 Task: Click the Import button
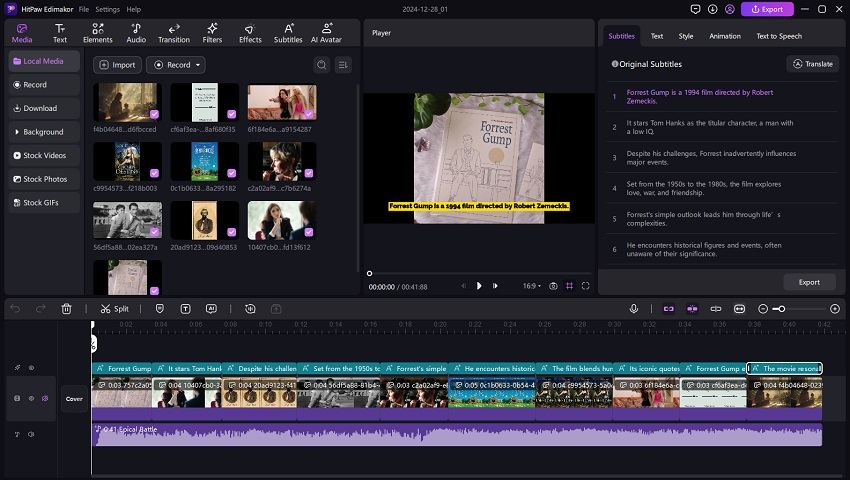pos(117,65)
